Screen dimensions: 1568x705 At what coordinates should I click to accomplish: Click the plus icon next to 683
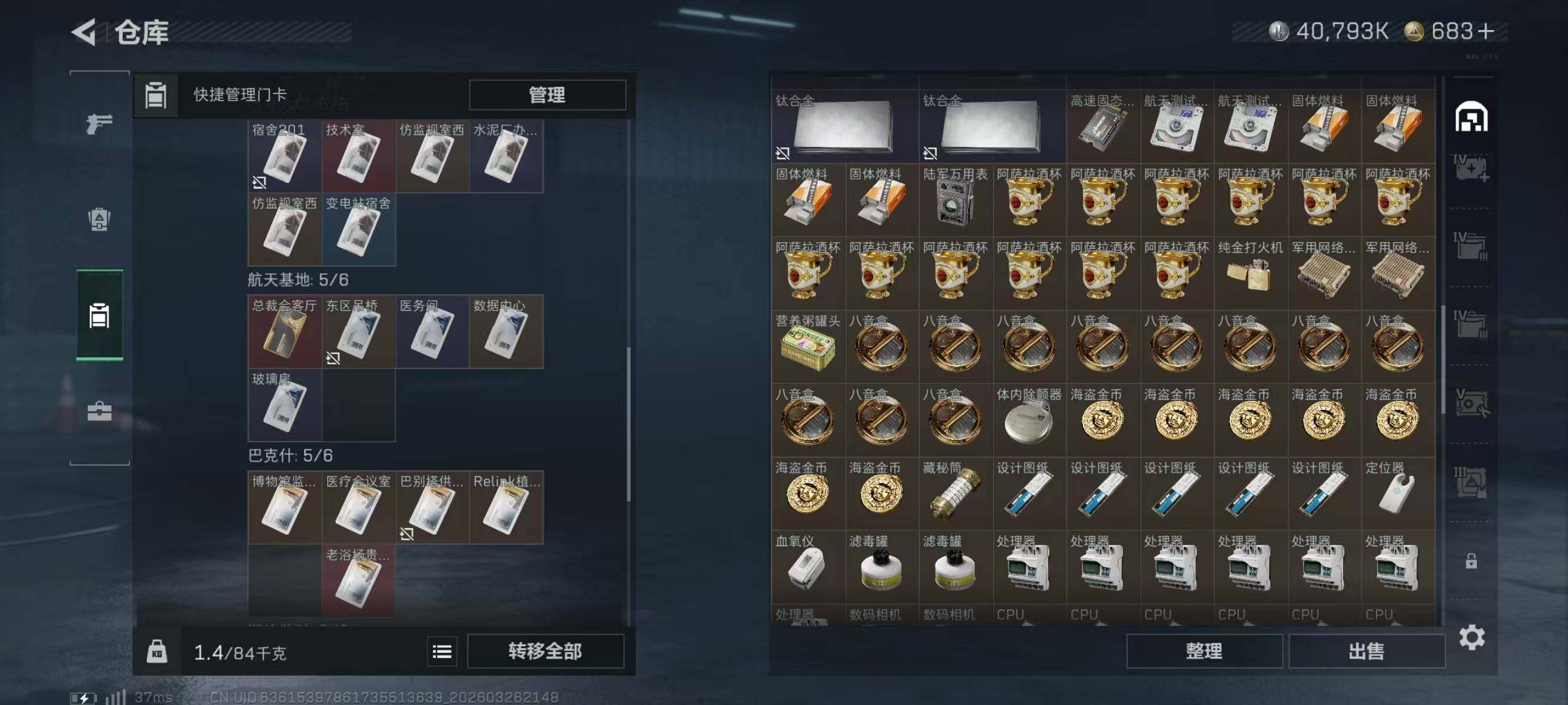(x=1486, y=31)
